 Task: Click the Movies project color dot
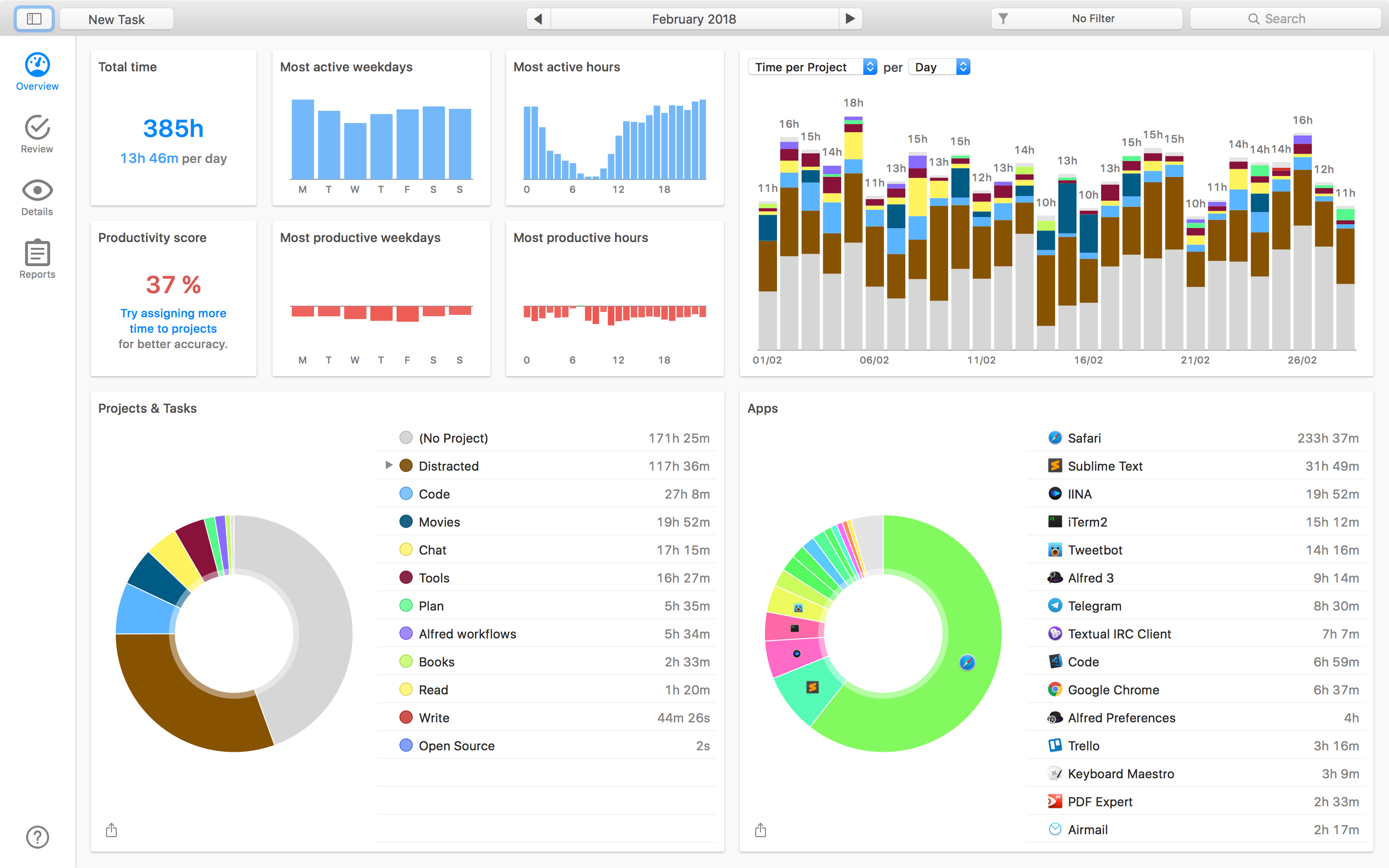click(x=406, y=522)
